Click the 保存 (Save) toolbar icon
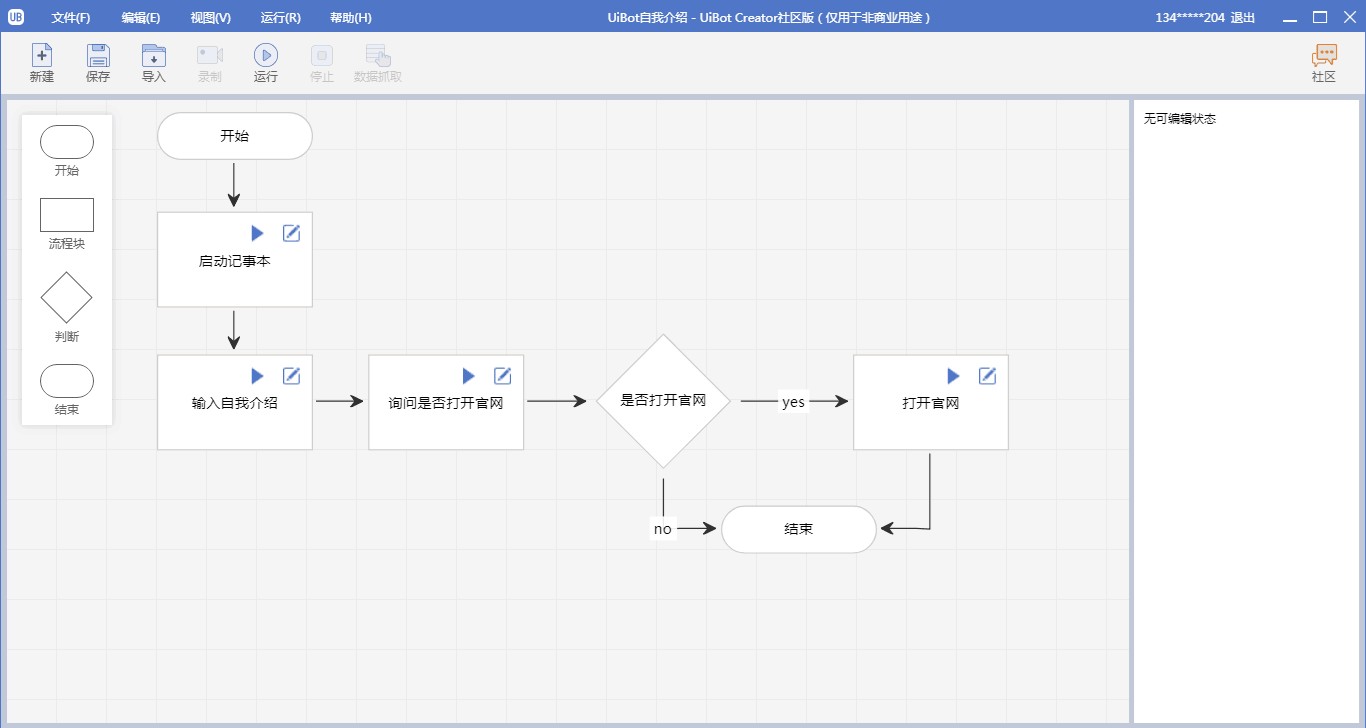 [98, 56]
